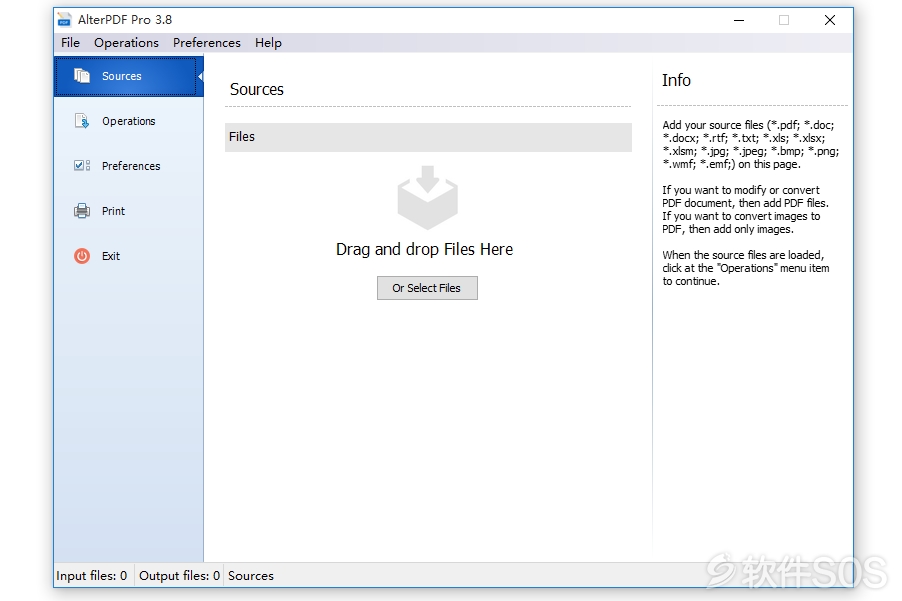Choose the Print sidebar label

[x=113, y=211]
